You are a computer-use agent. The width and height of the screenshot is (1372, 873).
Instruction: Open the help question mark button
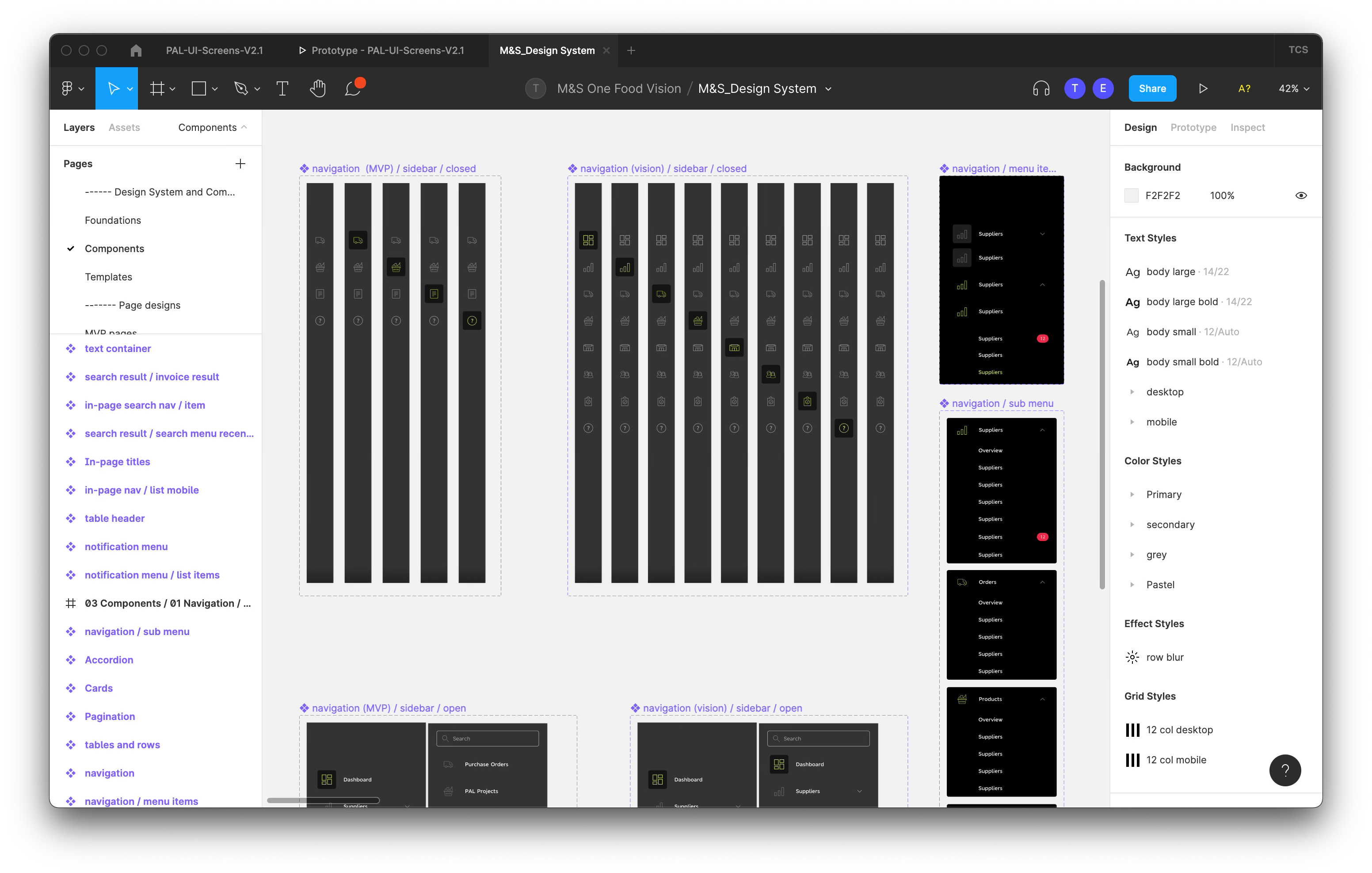1285,770
